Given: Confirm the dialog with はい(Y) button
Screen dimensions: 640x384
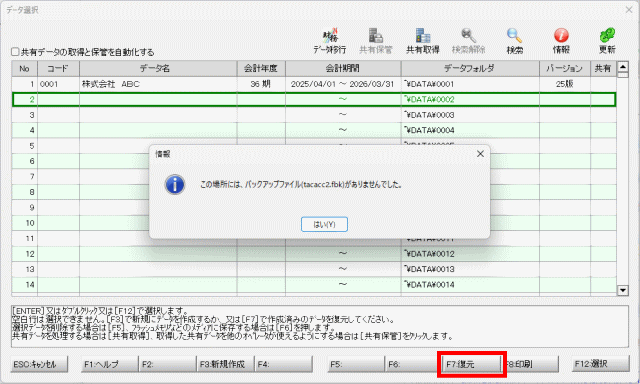Looking at the screenshot, I should [x=324, y=224].
